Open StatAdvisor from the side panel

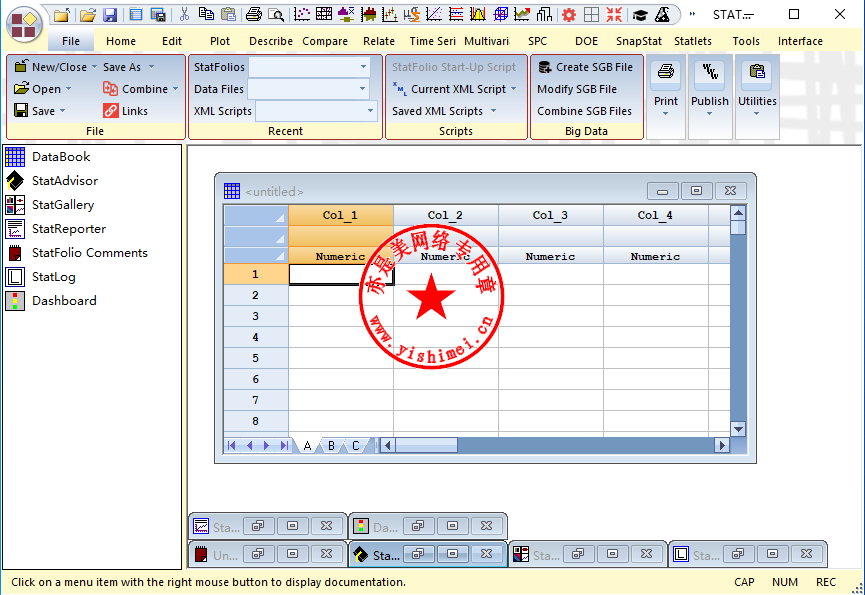pos(51,181)
